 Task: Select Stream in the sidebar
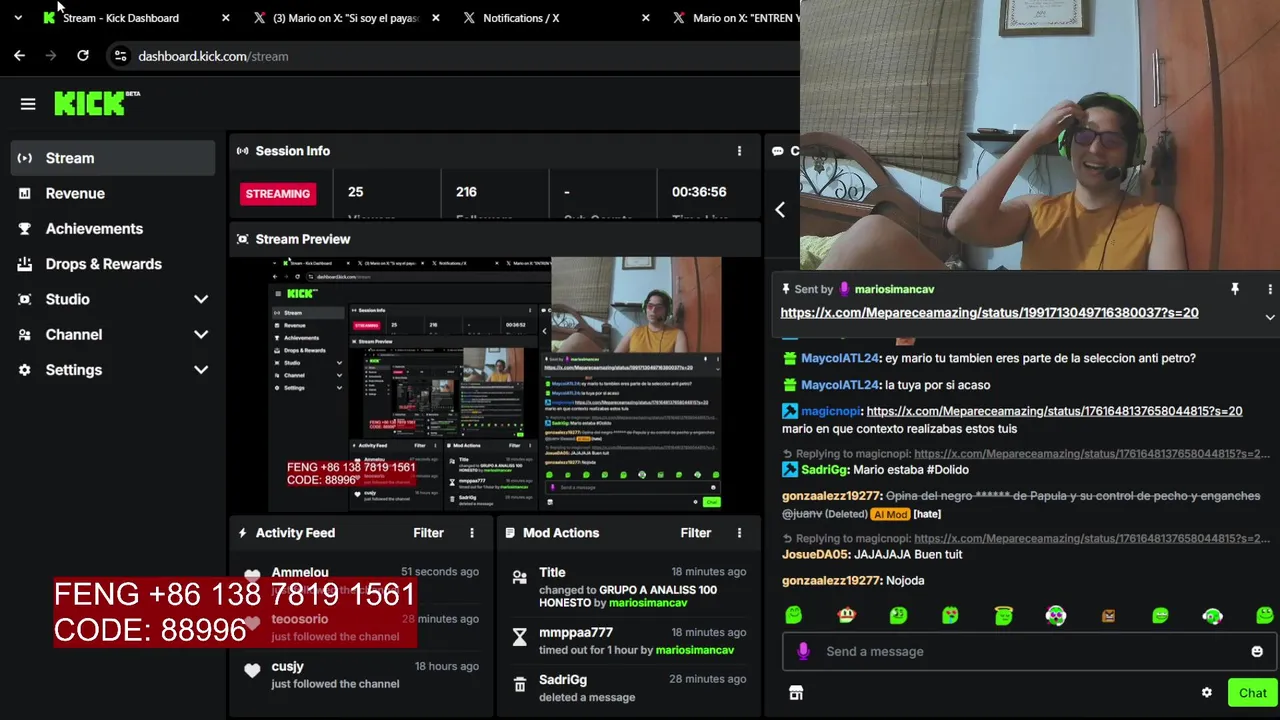click(112, 158)
